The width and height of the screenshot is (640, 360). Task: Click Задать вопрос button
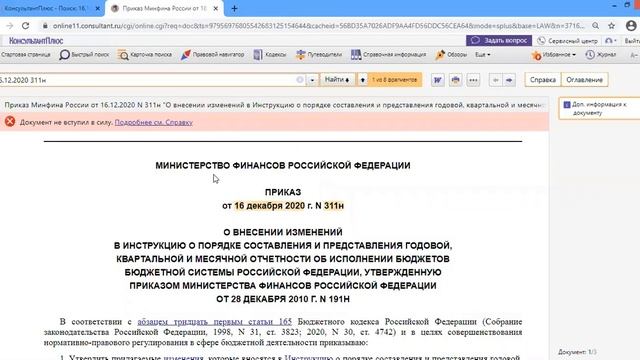(x=499, y=40)
